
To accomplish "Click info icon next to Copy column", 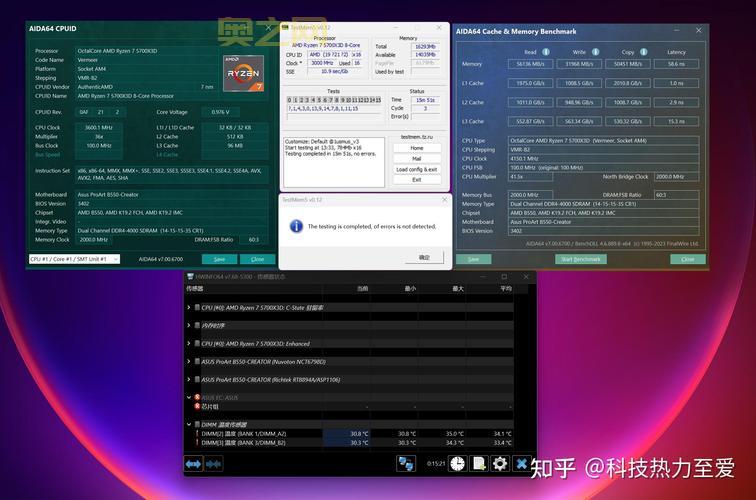I will tap(644, 52).
